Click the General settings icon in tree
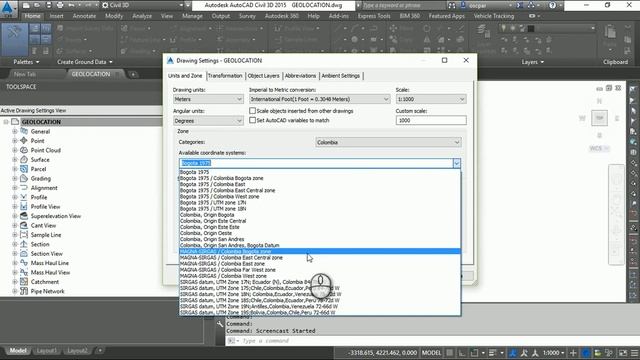Viewport: 640px width, 360px height. coord(24,131)
